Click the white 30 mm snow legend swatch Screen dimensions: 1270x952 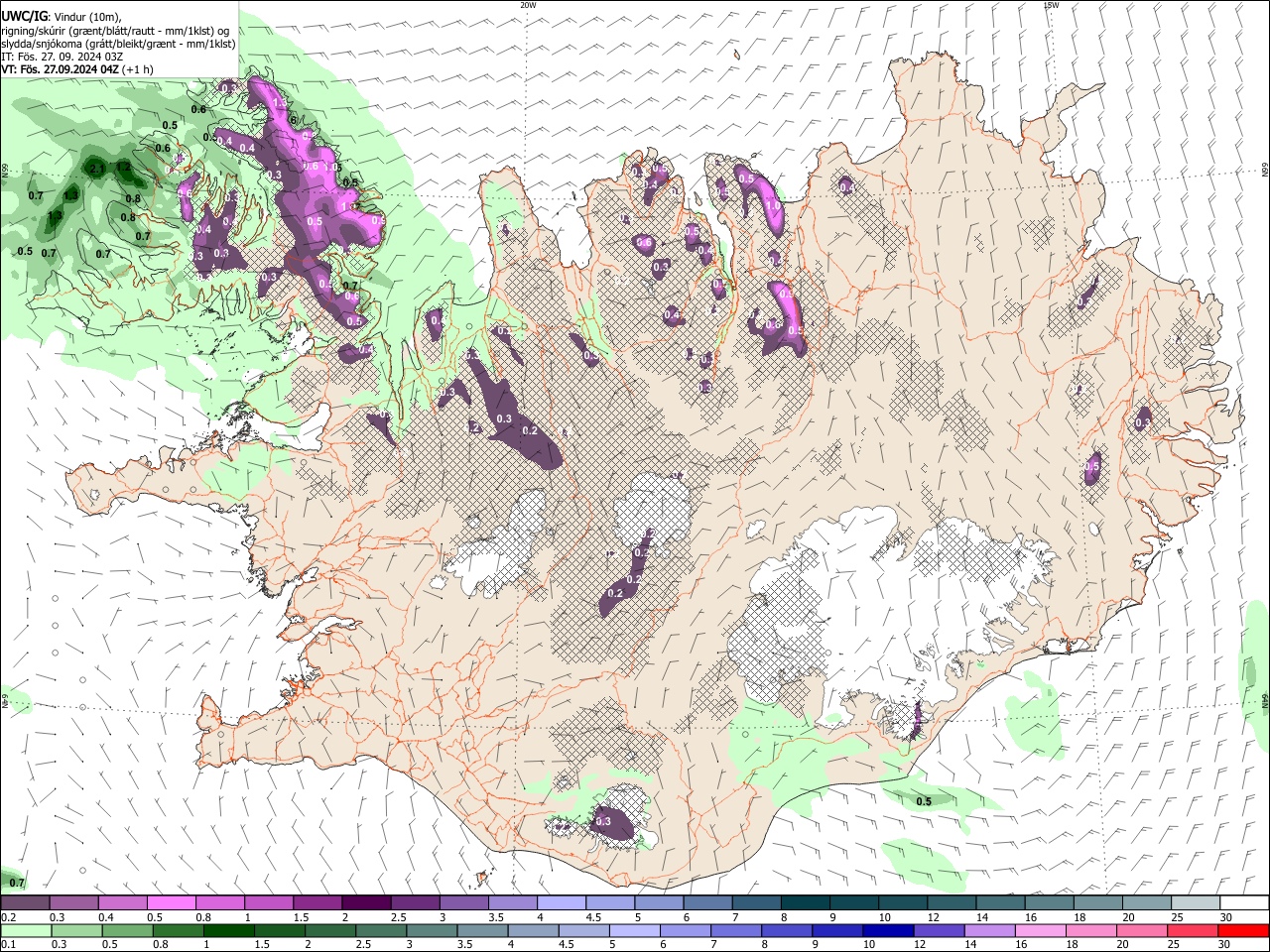(1244, 903)
